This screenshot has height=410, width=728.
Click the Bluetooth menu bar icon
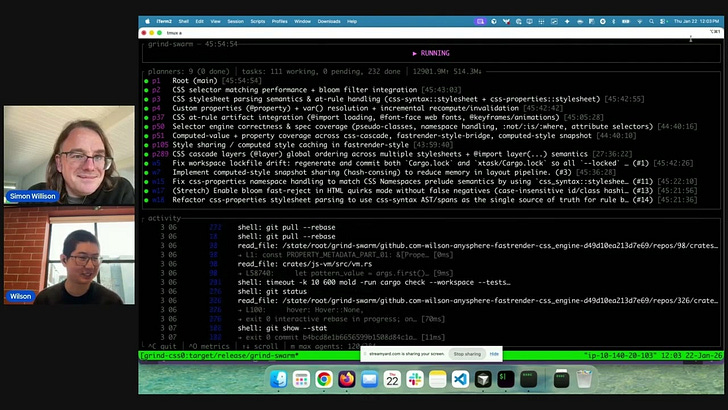(x=613, y=21)
